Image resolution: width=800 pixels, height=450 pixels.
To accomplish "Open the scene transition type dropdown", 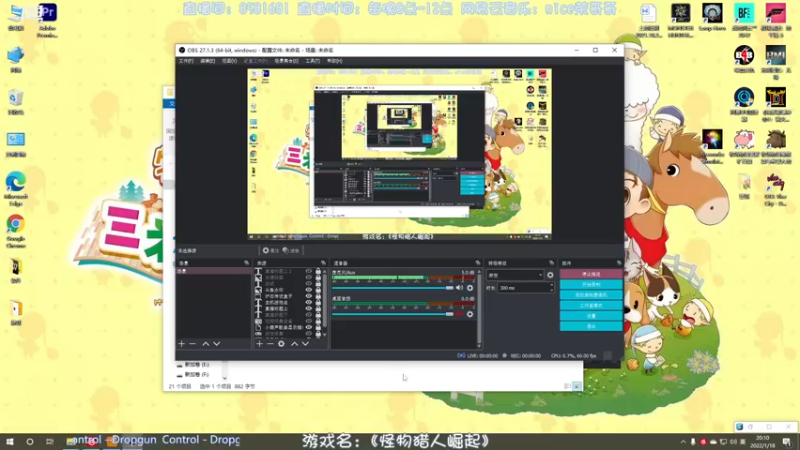I will (515, 275).
